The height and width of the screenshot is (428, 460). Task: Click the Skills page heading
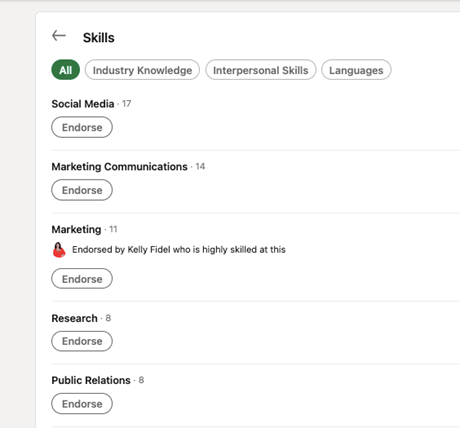coord(99,38)
